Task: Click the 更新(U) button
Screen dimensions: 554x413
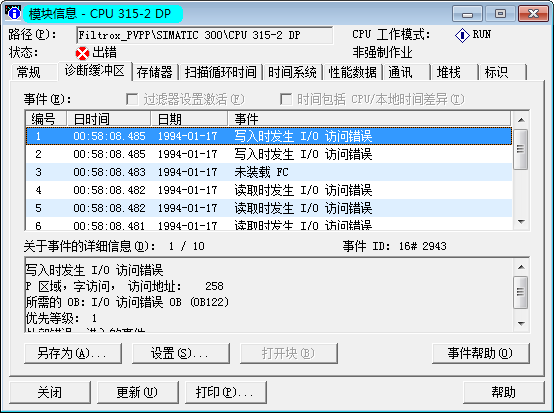Action: (137, 393)
